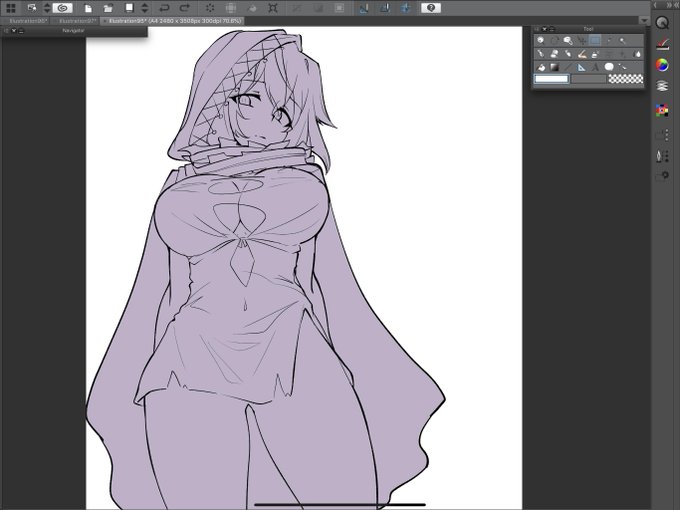Select the Figure line tool
Viewport: 680px width, 510px height.
coord(568,67)
